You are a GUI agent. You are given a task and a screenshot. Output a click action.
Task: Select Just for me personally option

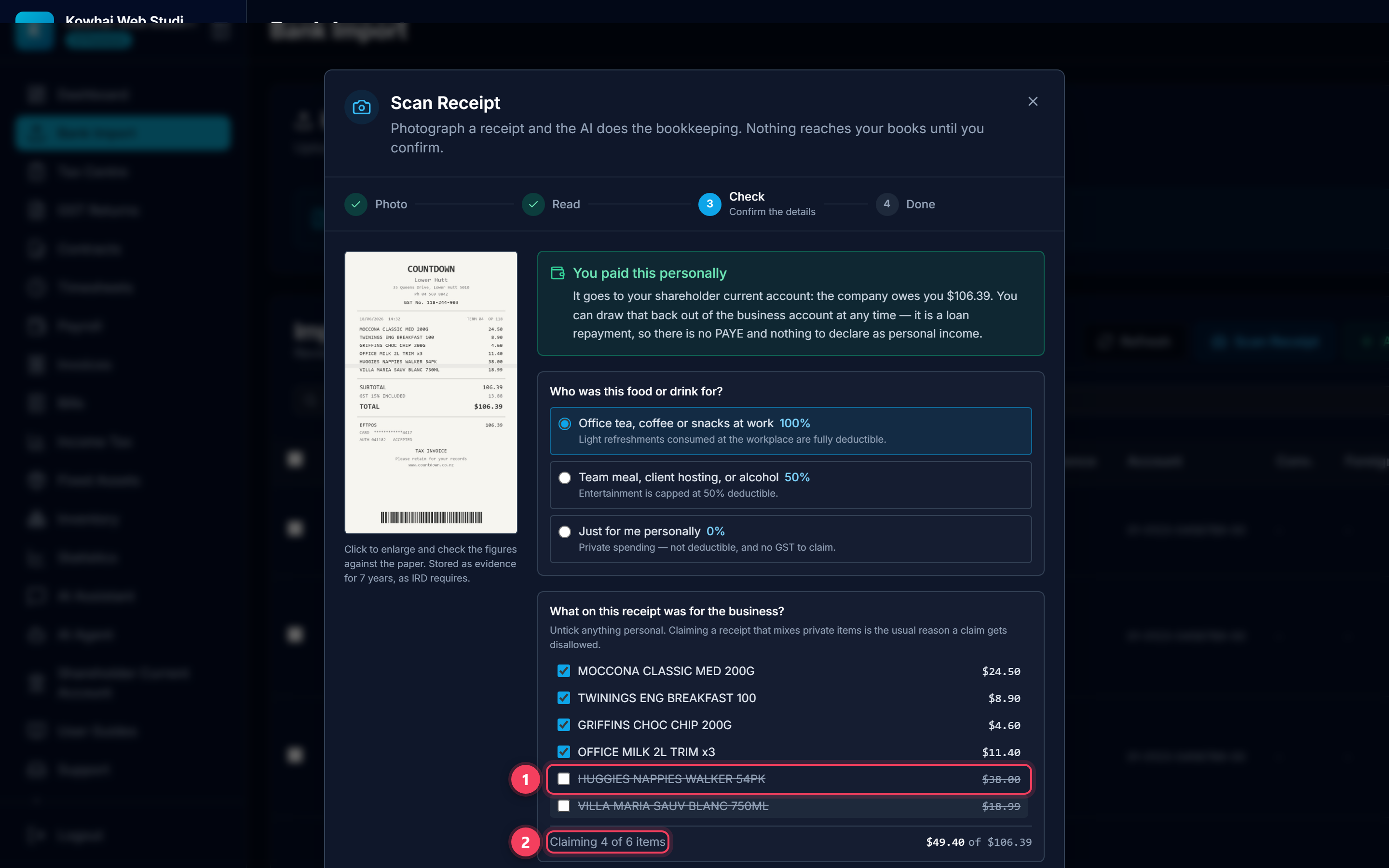(790, 539)
